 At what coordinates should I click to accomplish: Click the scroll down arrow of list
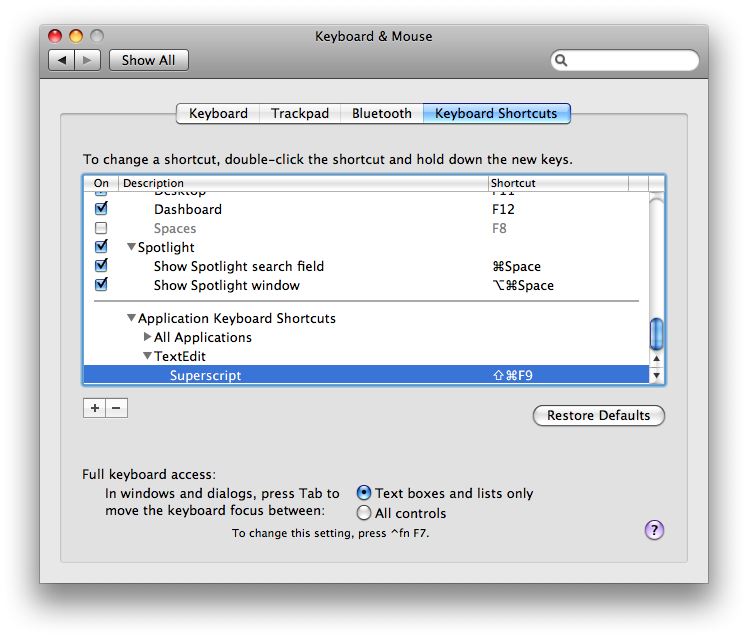tap(657, 376)
